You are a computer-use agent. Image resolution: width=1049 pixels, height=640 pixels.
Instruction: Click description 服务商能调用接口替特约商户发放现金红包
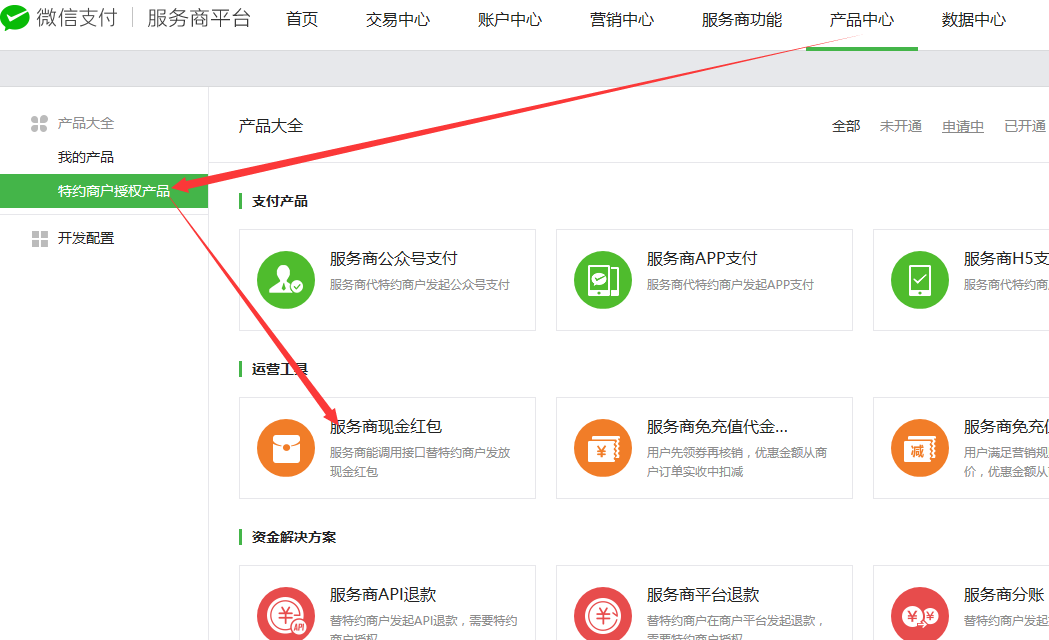pyautogui.click(x=419, y=462)
